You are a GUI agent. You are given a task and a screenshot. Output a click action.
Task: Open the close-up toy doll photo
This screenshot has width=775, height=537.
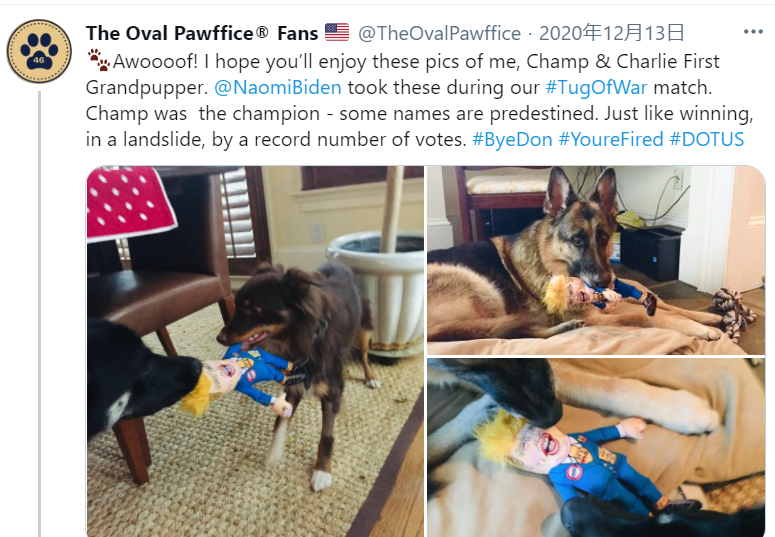(596, 448)
